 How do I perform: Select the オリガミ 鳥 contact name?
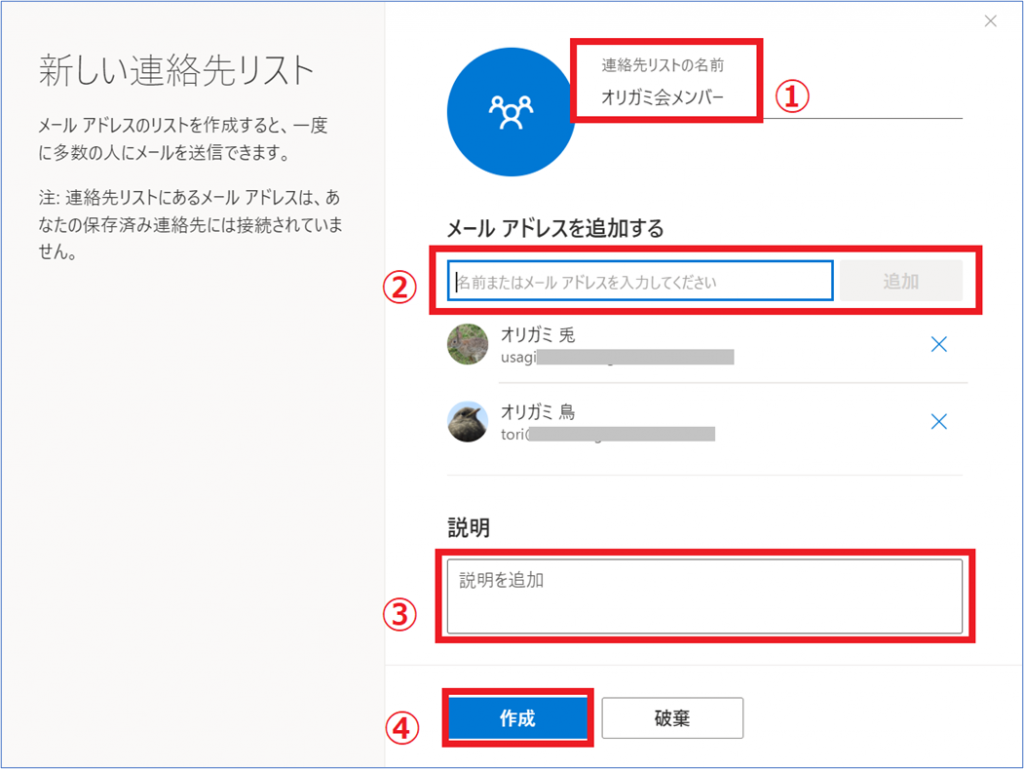tap(537, 412)
